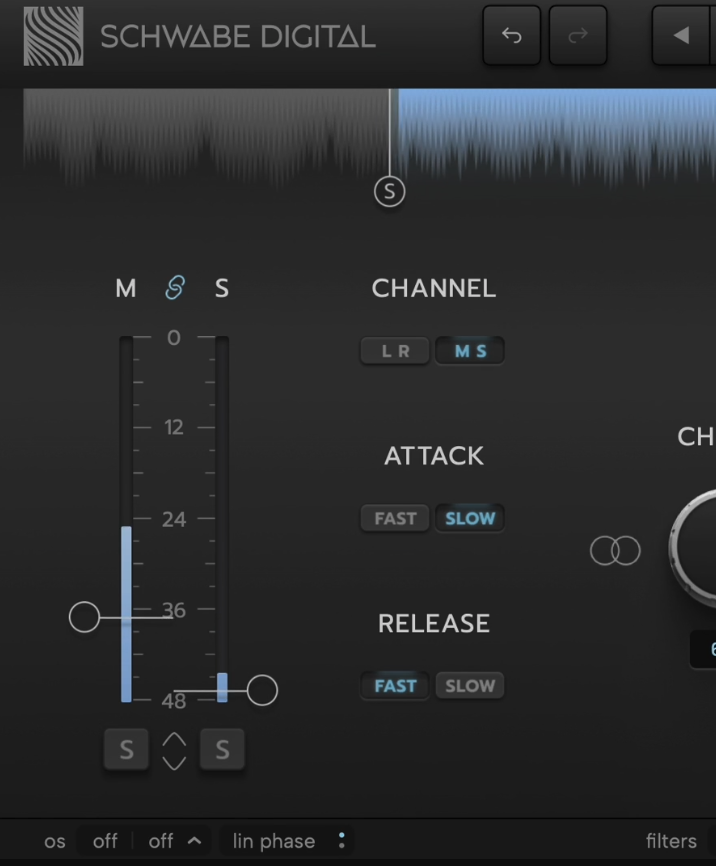
Task: Click the value box below the knob
Action: click(703, 649)
